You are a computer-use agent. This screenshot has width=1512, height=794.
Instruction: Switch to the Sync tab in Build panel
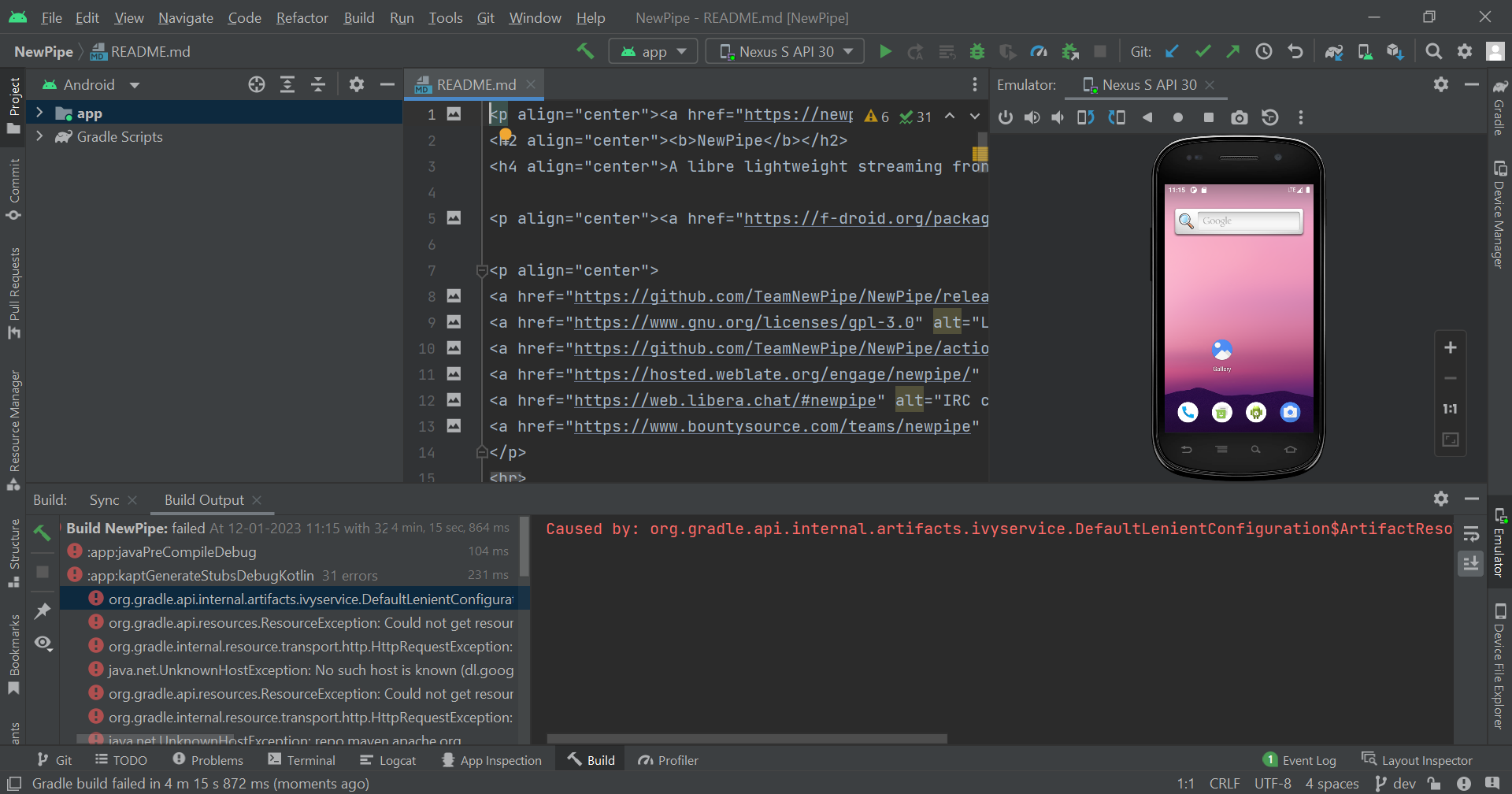point(104,500)
